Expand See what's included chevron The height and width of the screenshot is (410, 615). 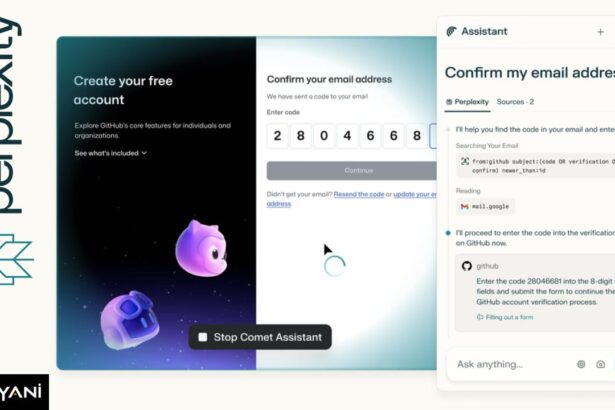tap(144, 153)
